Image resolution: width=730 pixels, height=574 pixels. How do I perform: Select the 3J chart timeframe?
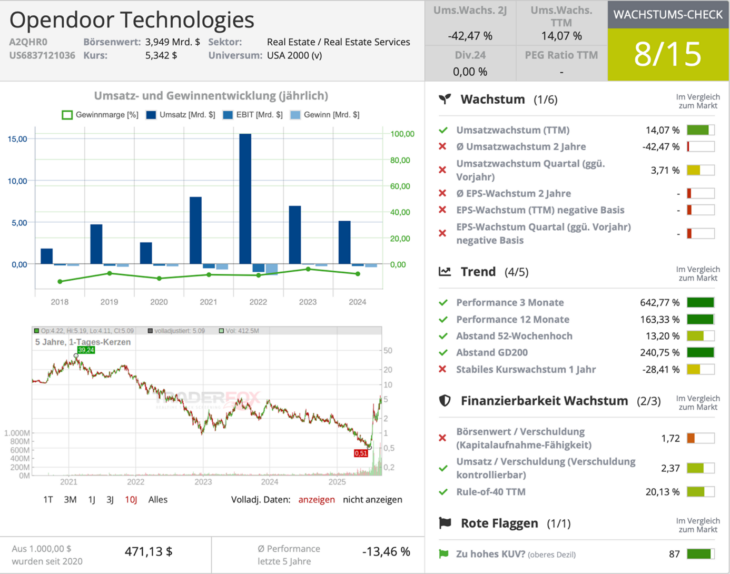point(110,500)
